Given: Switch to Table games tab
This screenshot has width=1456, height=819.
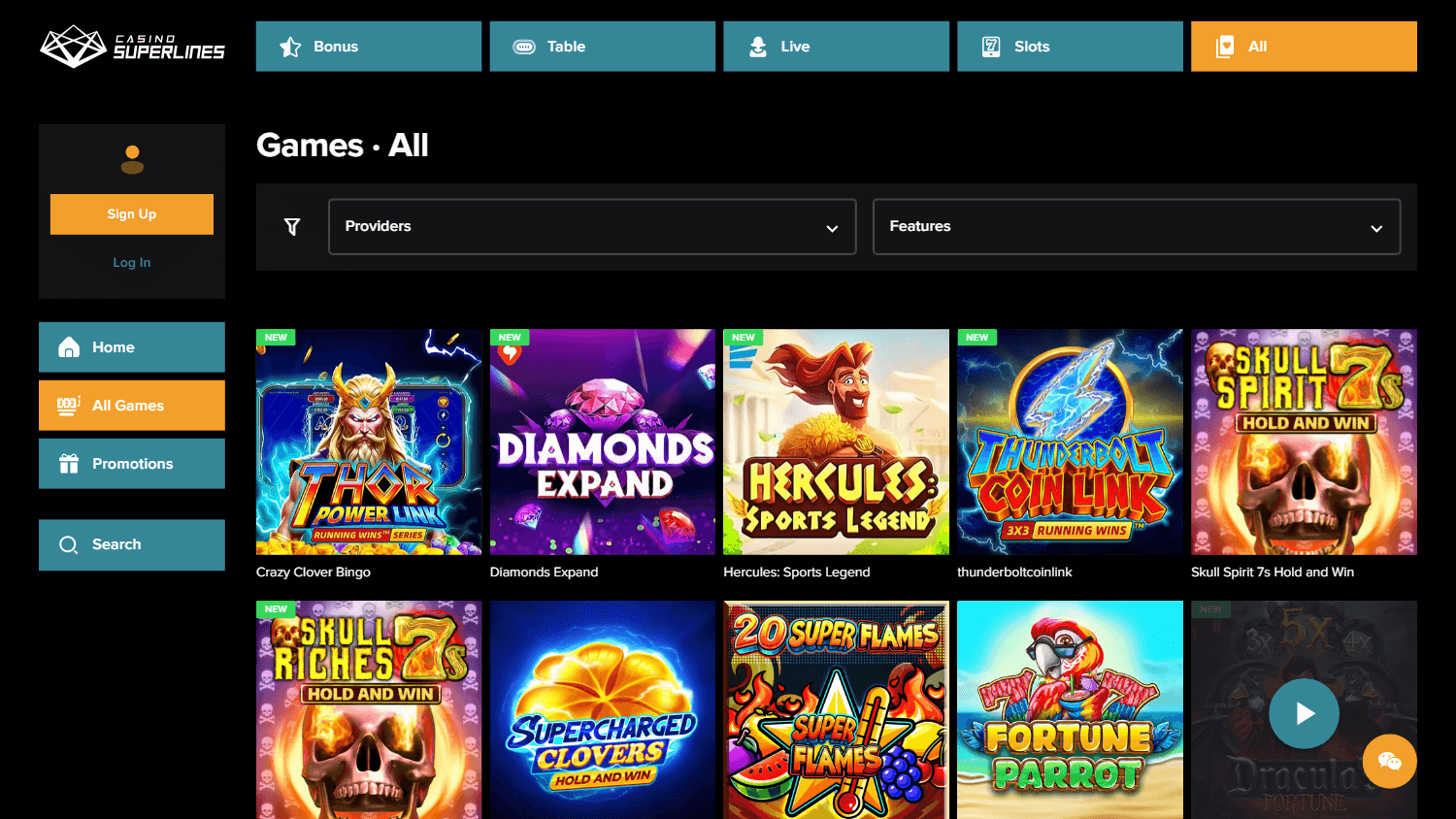Looking at the screenshot, I should (x=603, y=47).
